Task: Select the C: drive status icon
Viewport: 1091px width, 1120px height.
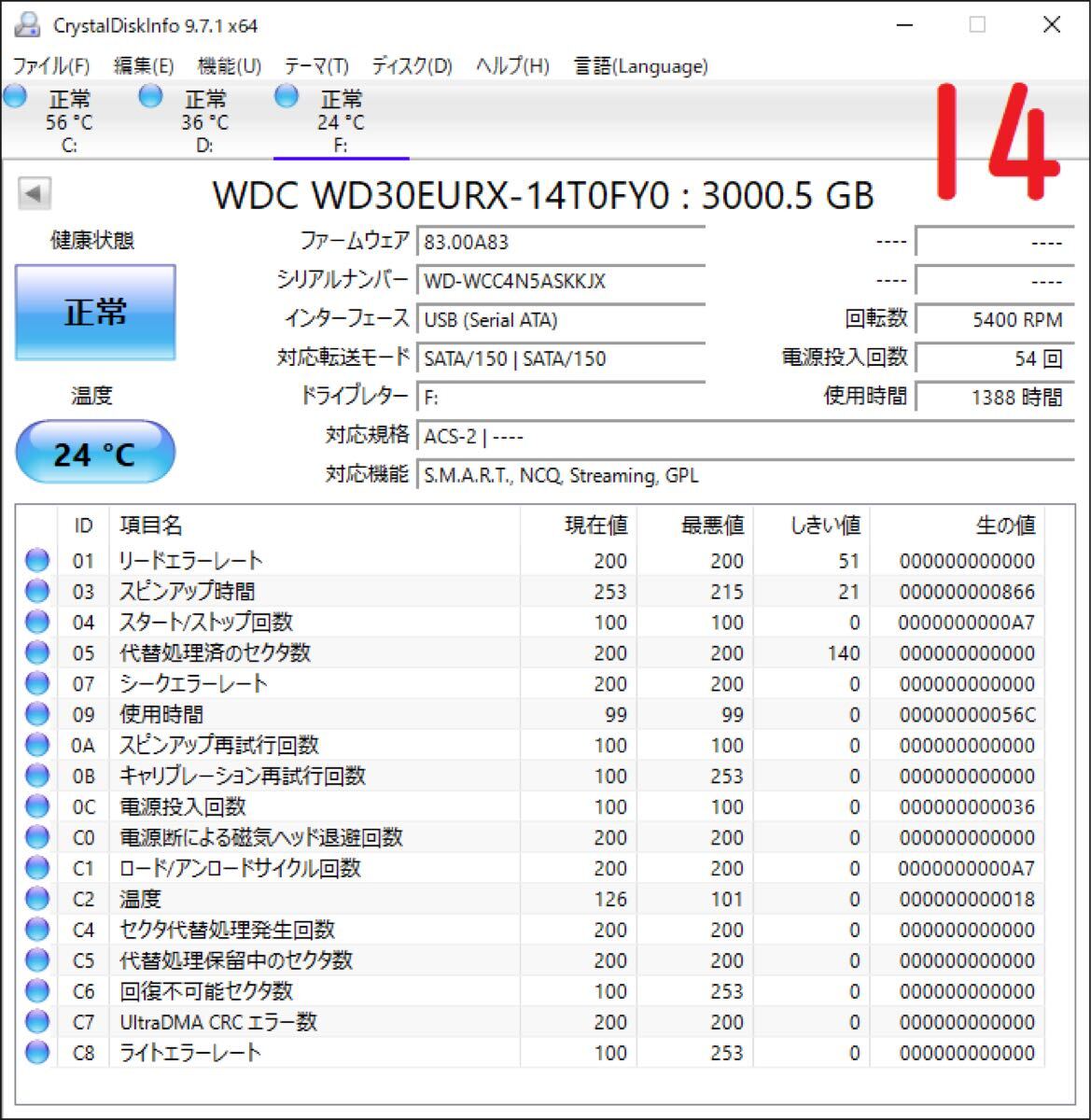Action: pos(14,95)
